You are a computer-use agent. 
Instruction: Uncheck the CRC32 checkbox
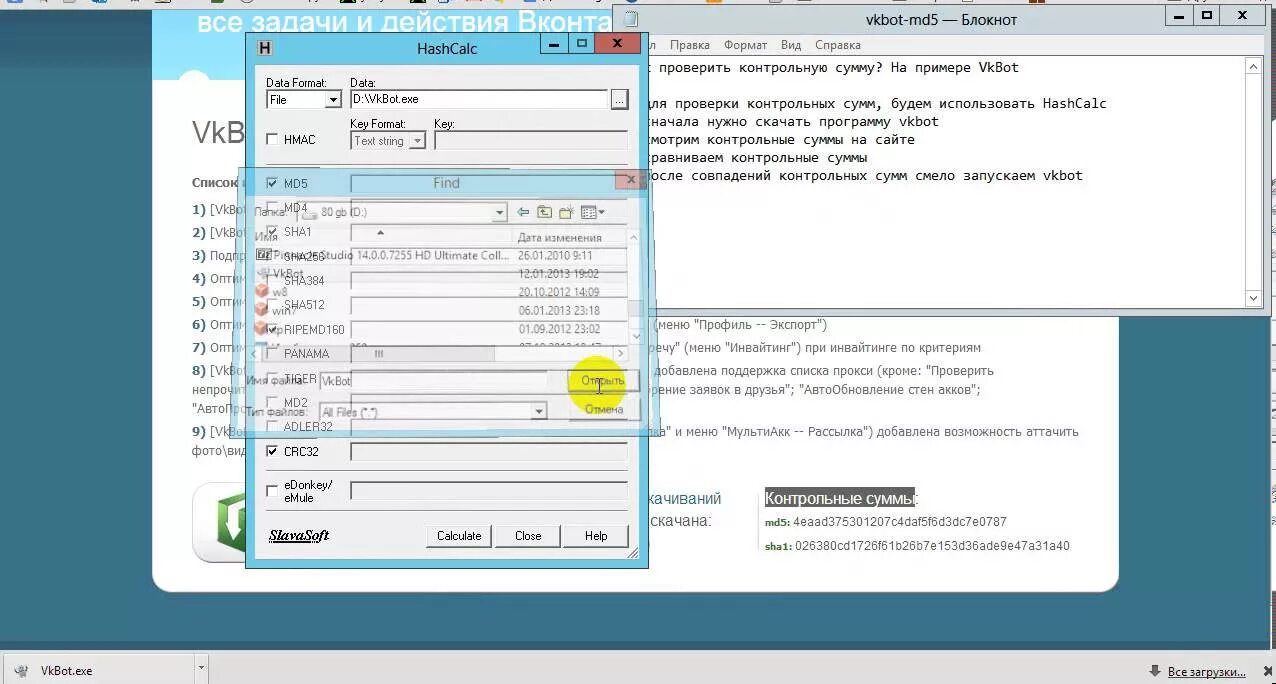(273, 451)
